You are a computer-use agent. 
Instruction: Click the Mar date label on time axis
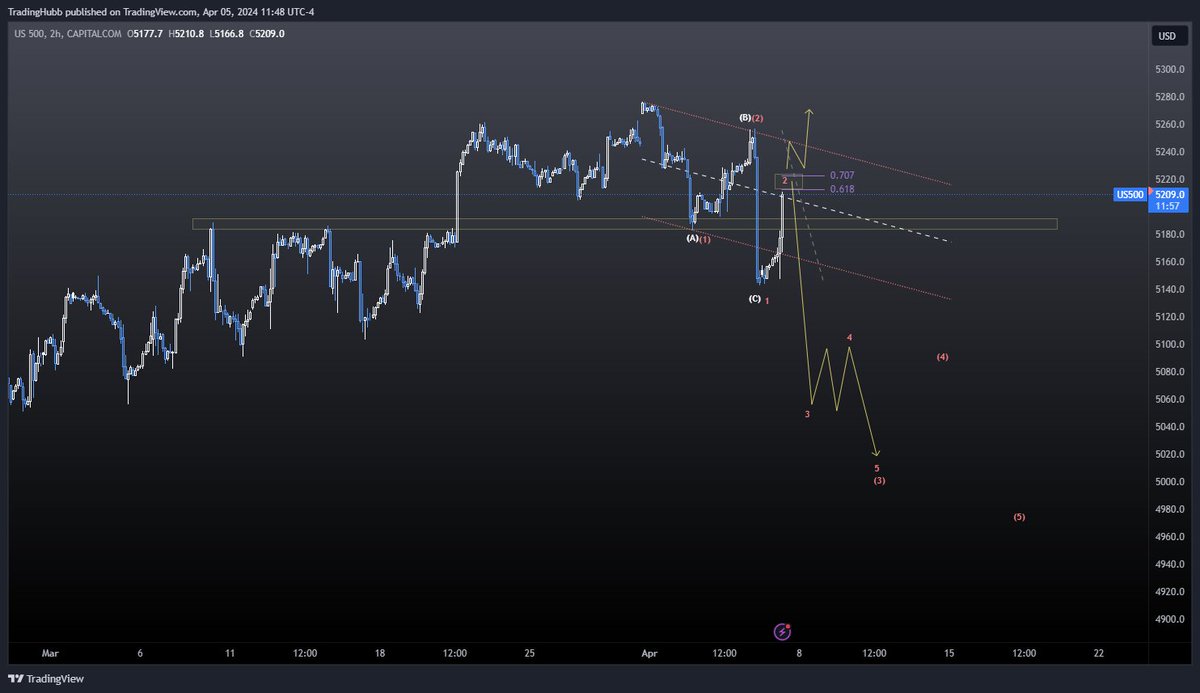tap(50, 653)
